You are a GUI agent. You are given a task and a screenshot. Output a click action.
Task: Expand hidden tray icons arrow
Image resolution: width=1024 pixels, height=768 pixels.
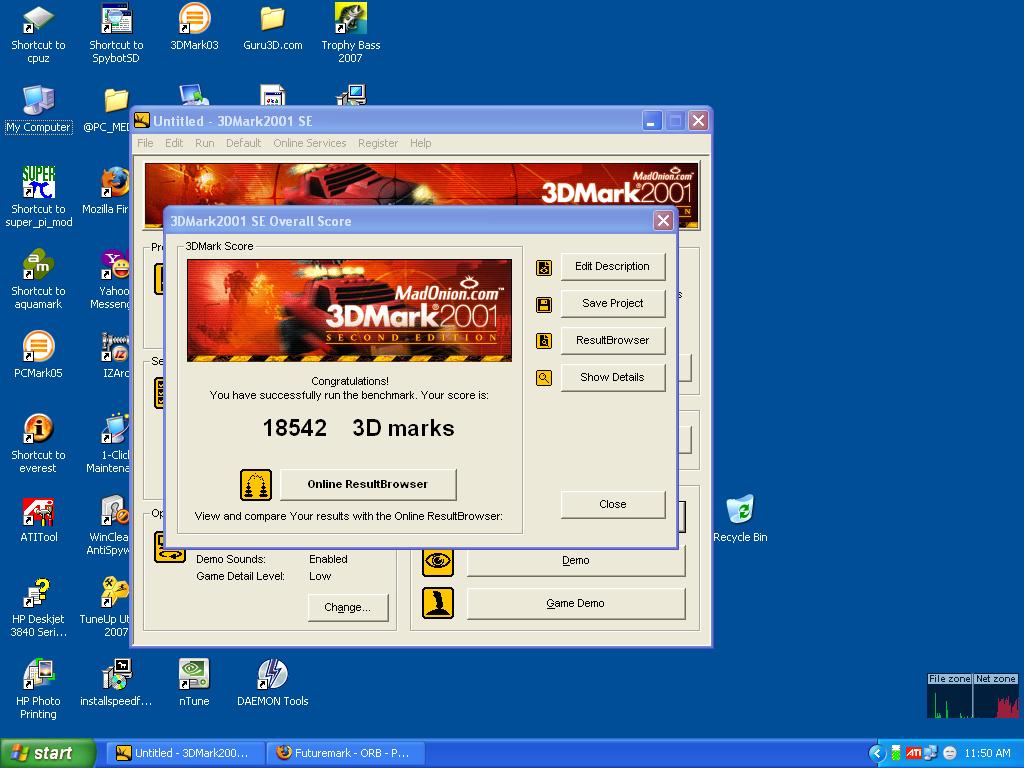(877, 754)
